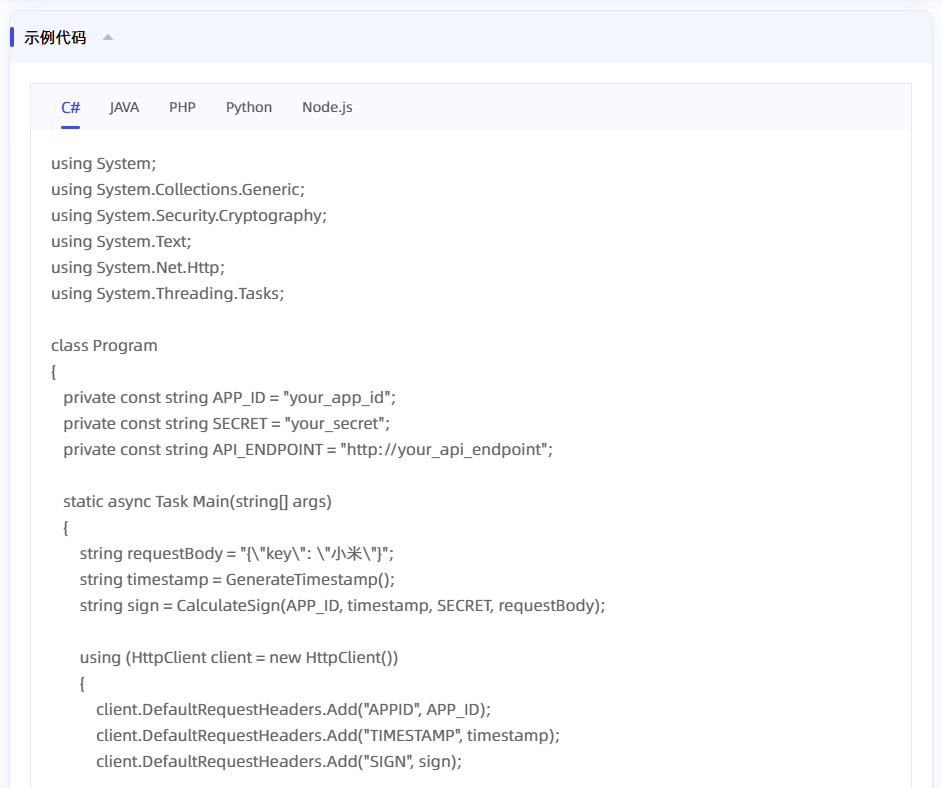Screen dimensions: 942x788
Task: Click the 示例代码 section heading
Action: click(55, 38)
